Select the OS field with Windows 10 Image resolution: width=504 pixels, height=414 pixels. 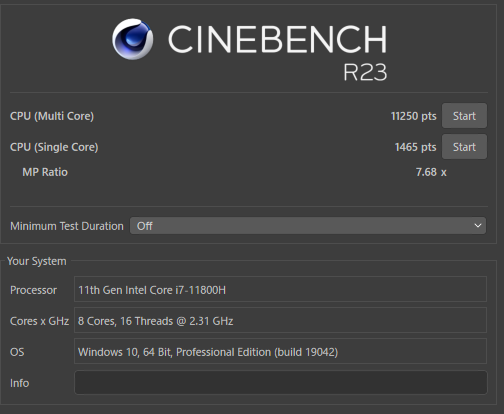point(281,351)
